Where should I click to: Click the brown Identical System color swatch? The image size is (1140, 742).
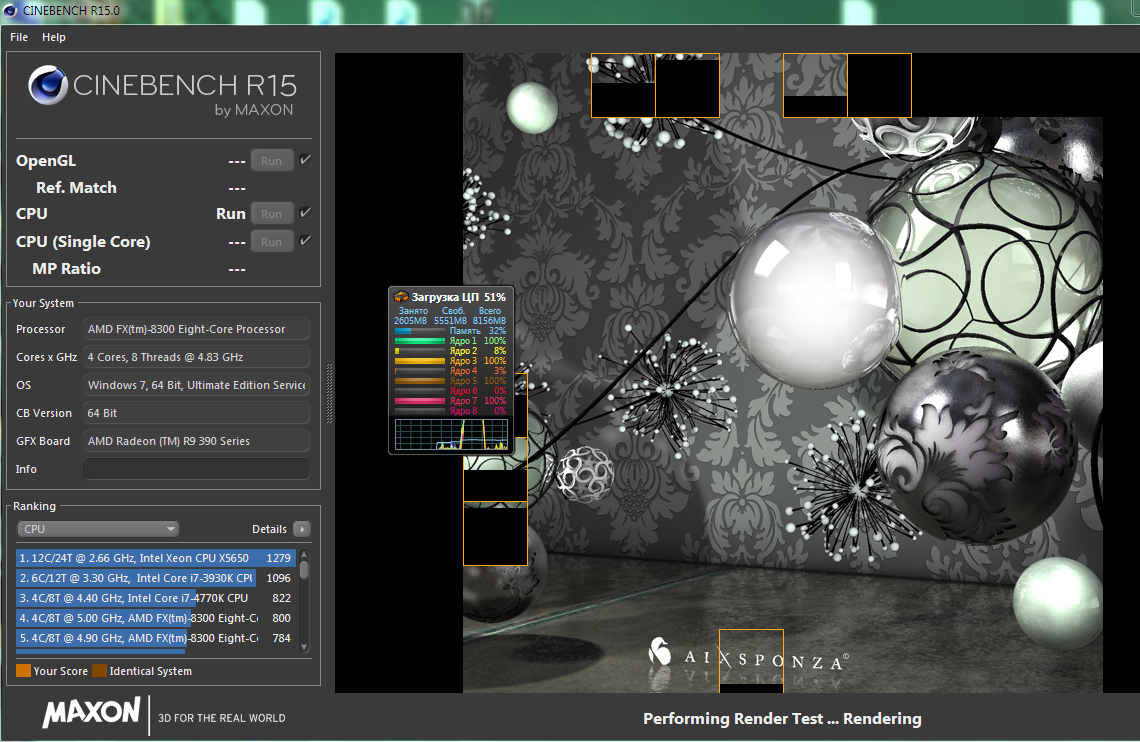[100, 670]
